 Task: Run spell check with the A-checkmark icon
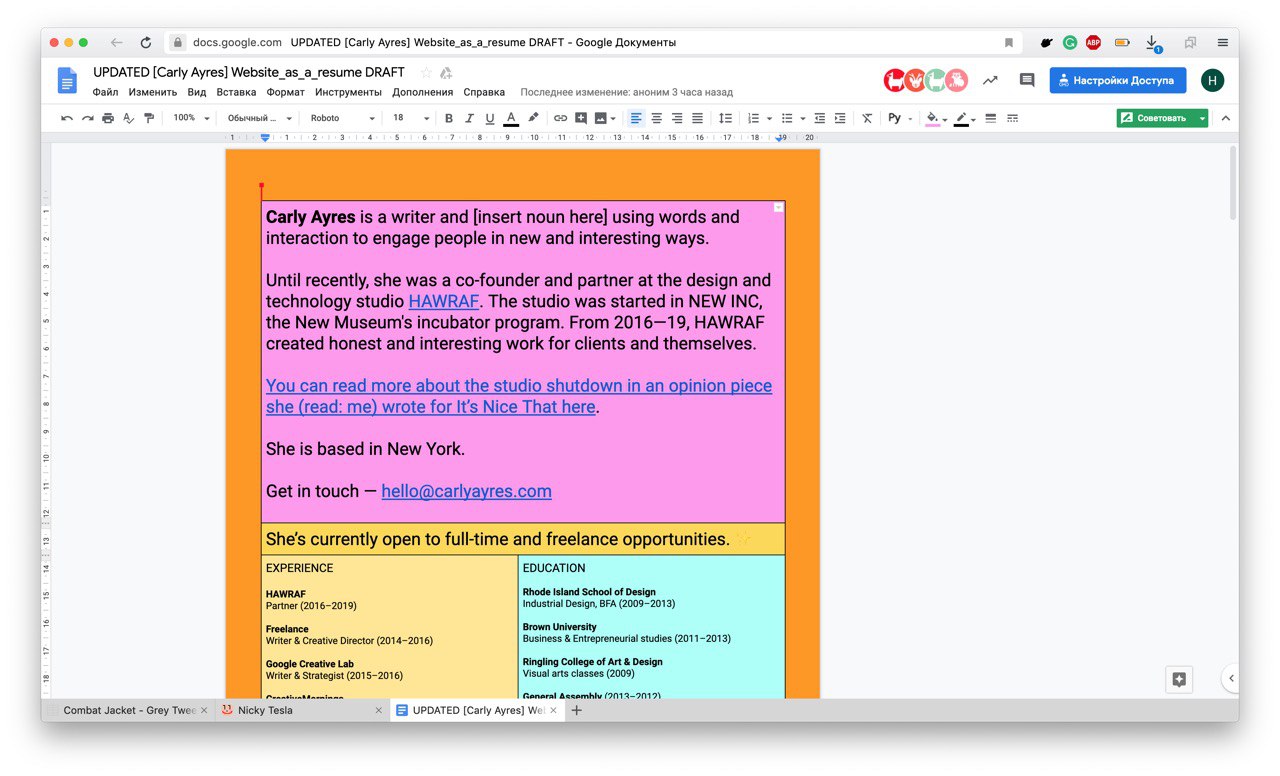coord(128,118)
